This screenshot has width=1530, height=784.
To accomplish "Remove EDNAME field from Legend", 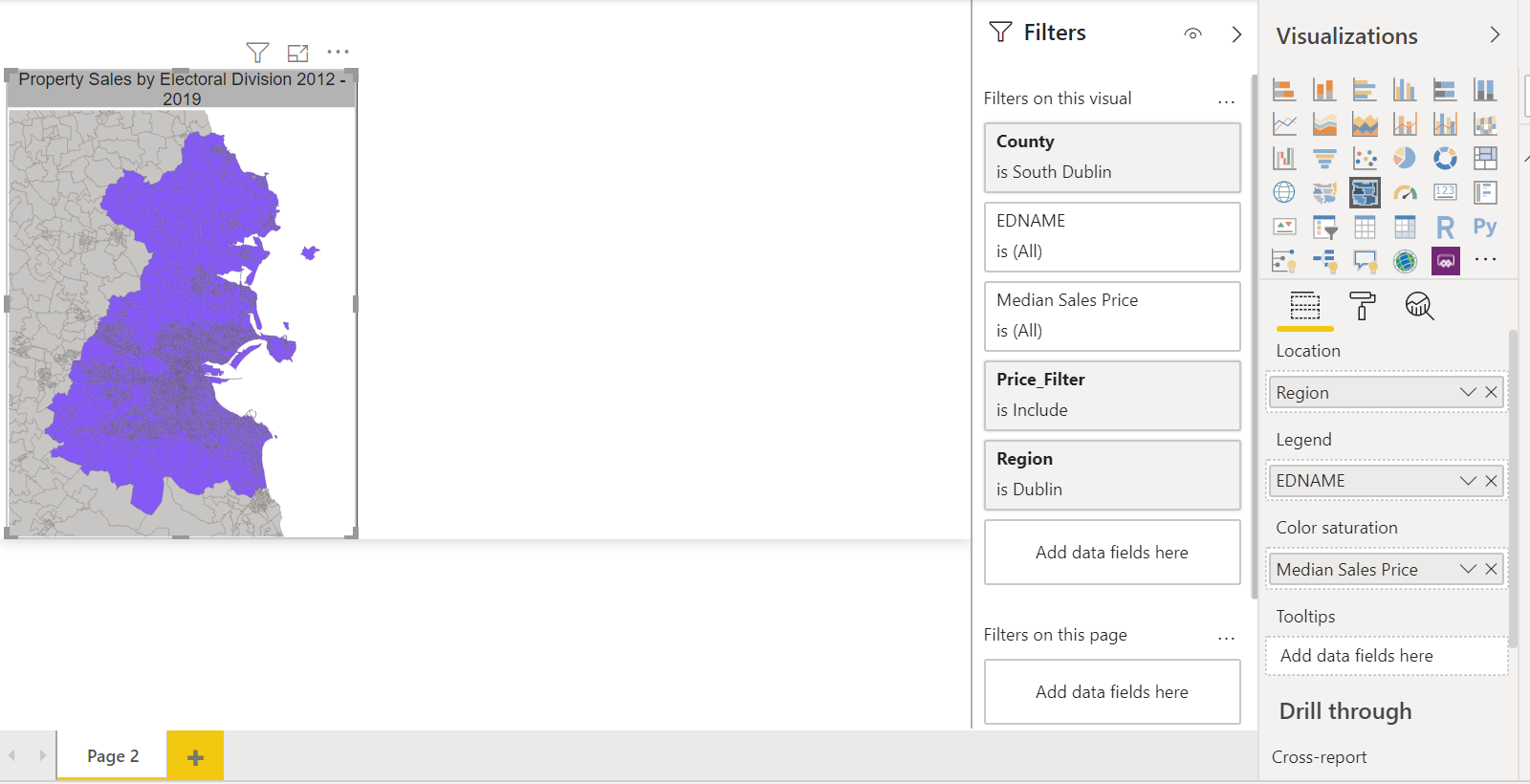I will coord(1491,481).
